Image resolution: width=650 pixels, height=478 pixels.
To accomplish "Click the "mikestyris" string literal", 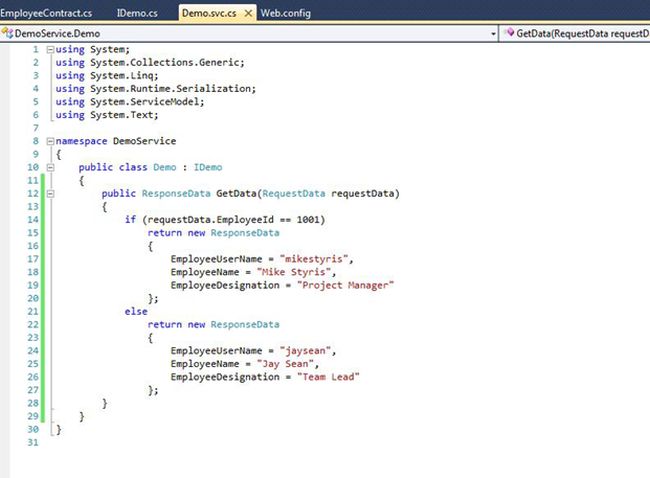I will 314,259.
